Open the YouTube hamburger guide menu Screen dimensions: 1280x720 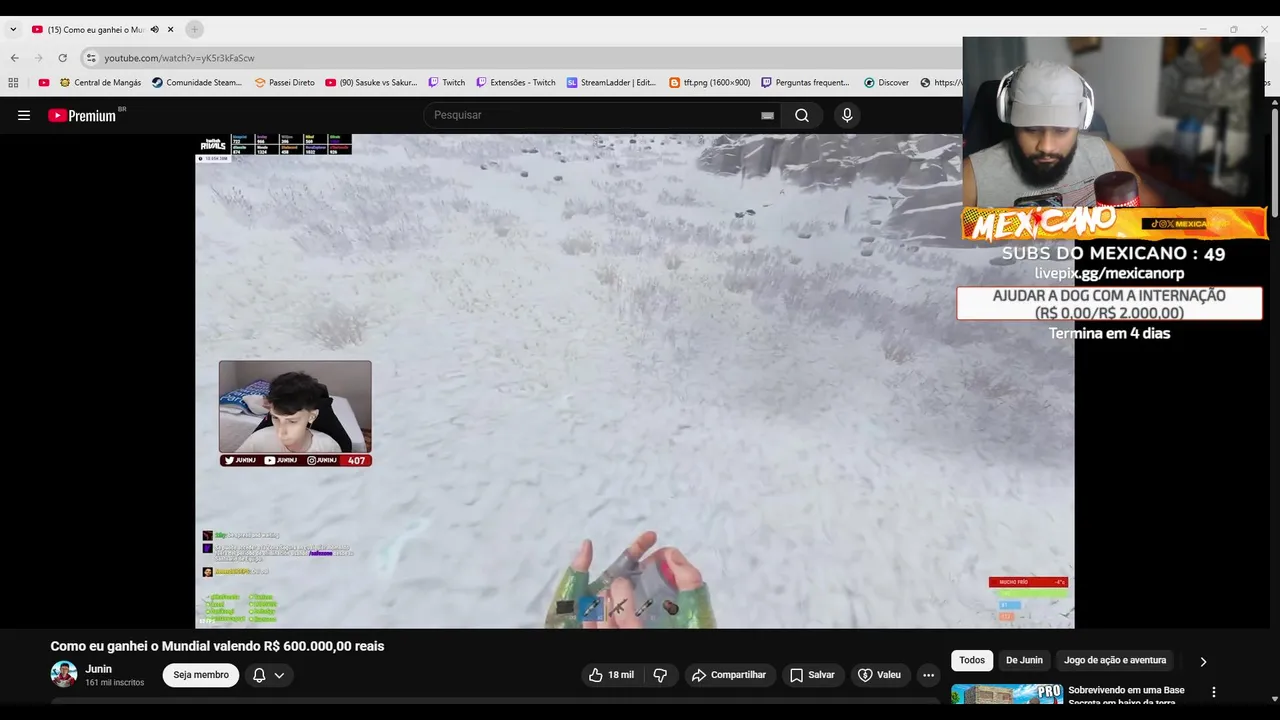click(24, 115)
